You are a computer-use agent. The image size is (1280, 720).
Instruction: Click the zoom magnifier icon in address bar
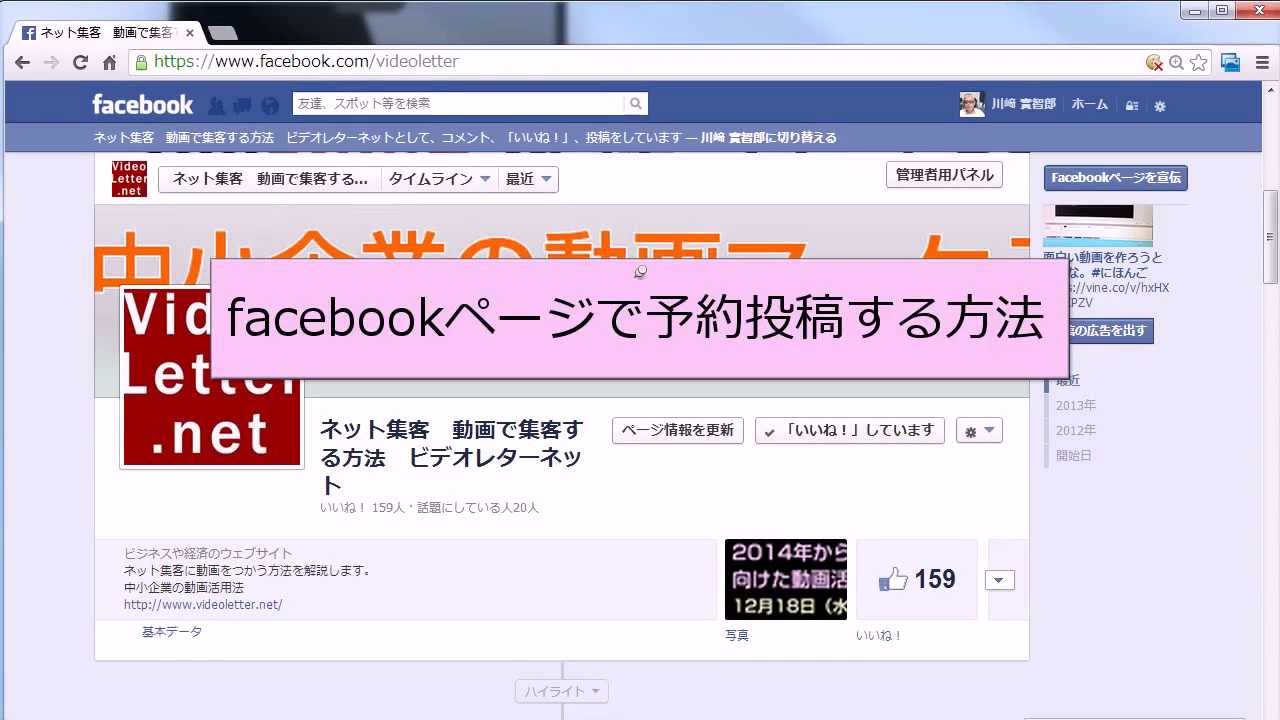[x=1176, y=62]
